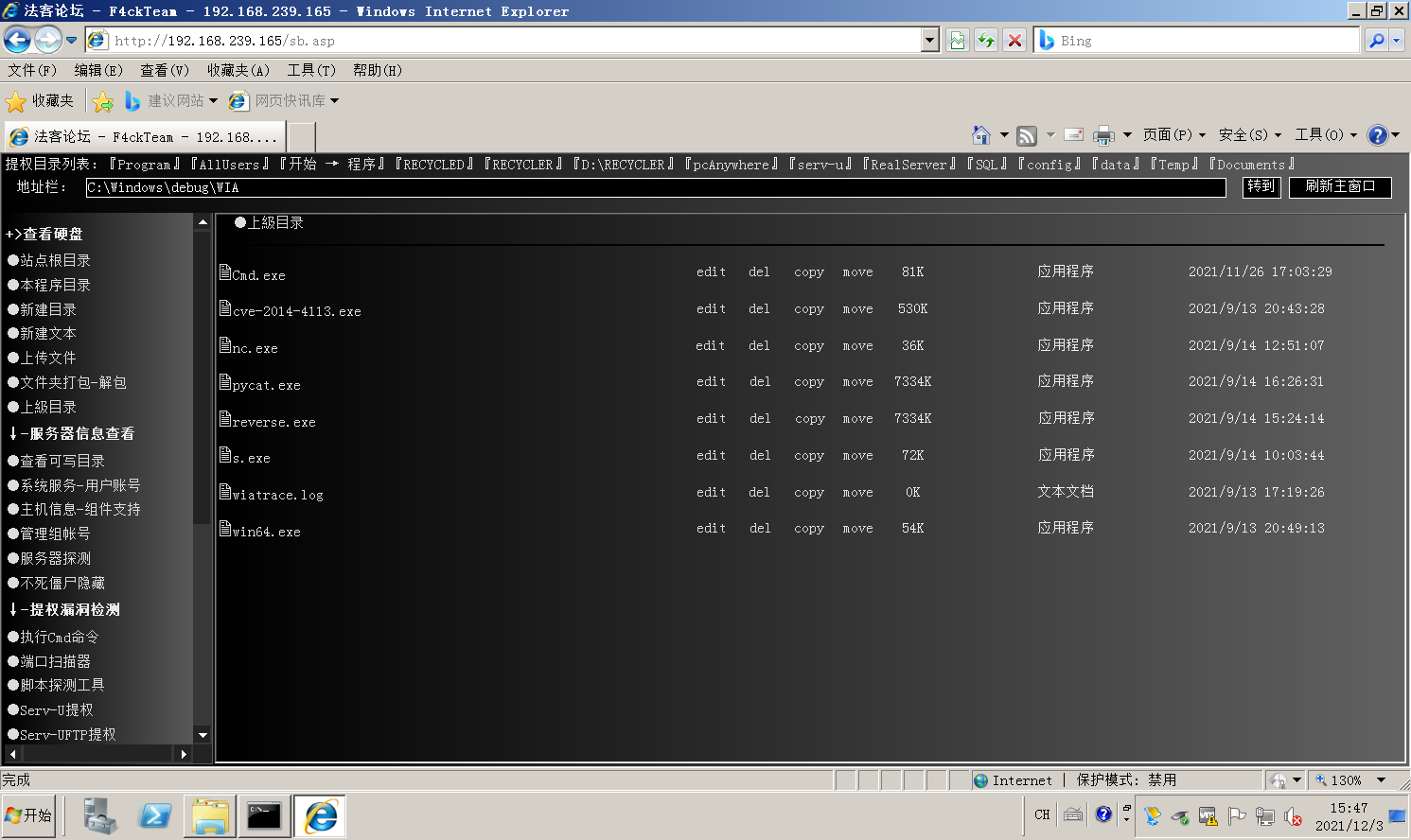Click s.exe file name
This screenshot has height=840, width=1411.
pos(251,458)
